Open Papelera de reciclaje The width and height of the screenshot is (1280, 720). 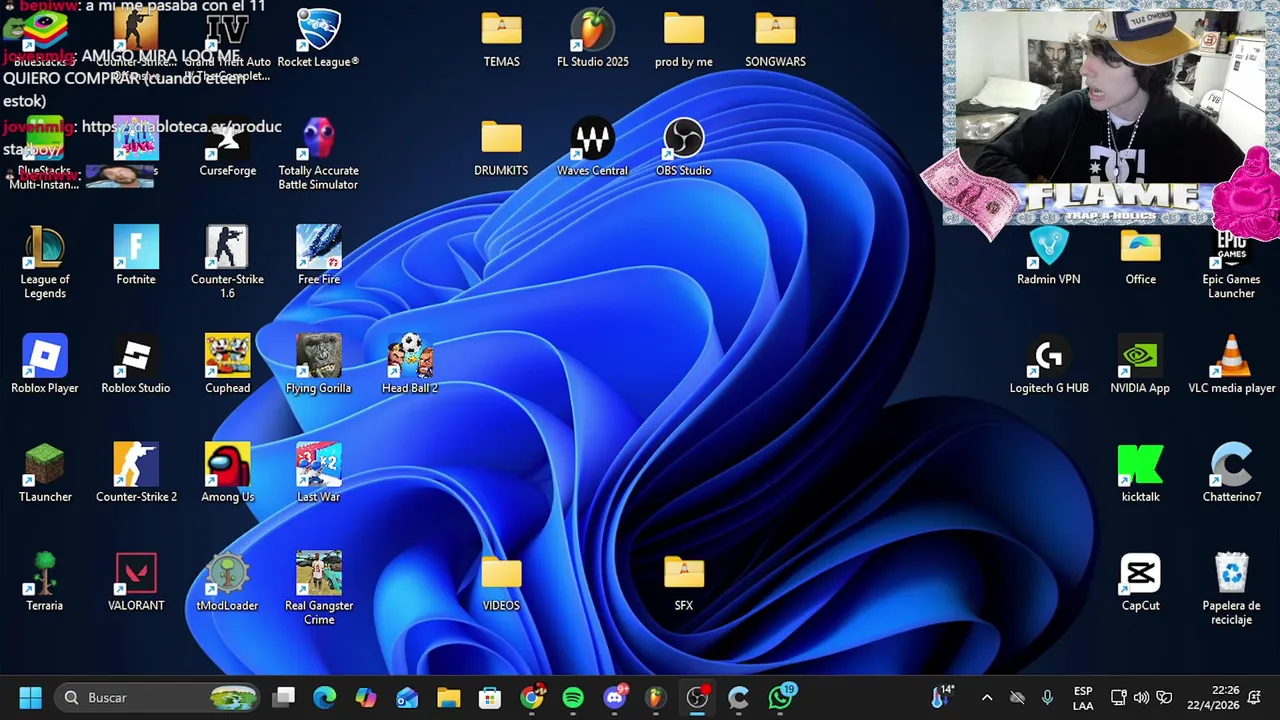pyautogui.click(x=1231, y=590)
